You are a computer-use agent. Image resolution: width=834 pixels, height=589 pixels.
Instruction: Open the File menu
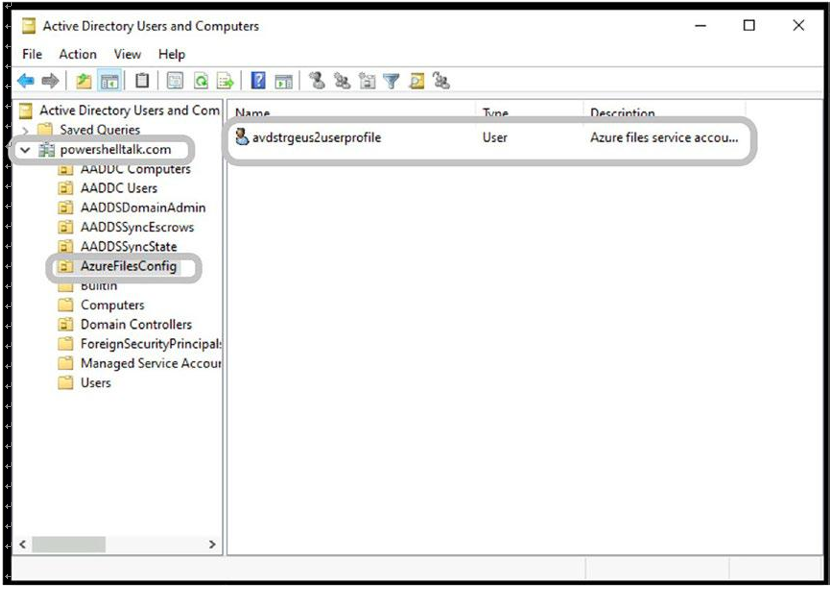coord(32,54)
